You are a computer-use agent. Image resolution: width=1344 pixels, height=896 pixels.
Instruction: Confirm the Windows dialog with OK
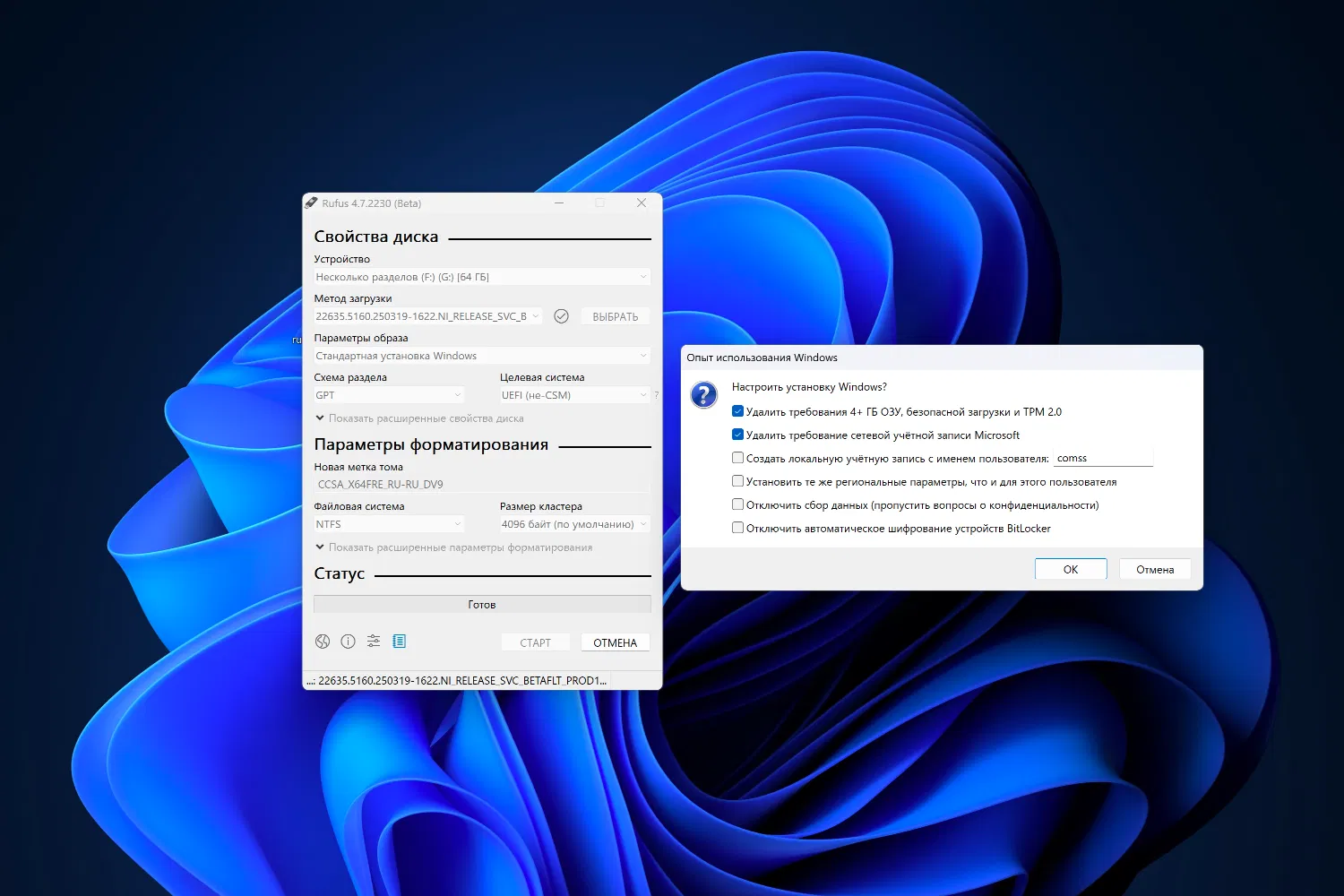coord(1071,569)
